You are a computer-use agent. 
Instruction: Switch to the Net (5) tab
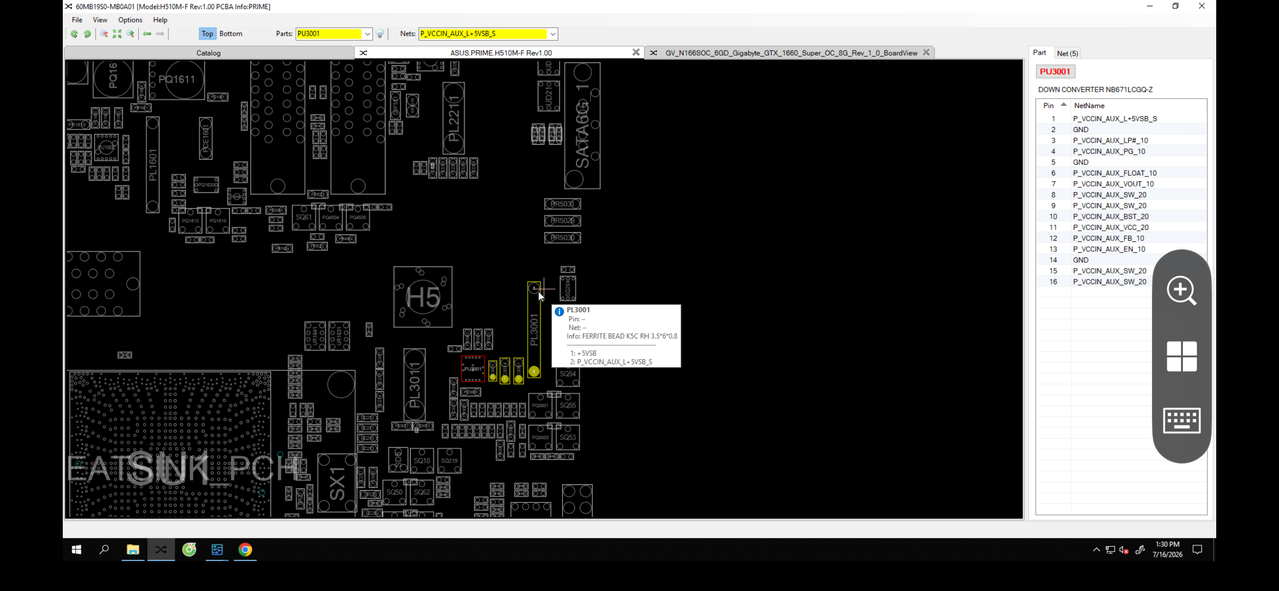(x=1067, y=53)
